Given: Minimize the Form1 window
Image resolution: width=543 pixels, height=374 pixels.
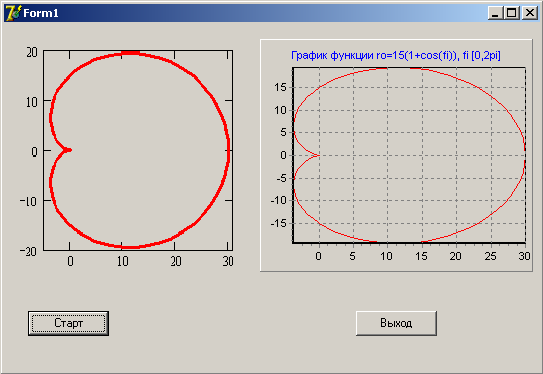Looking at the screenshot, I should pyautogui.click(x=495, y=13).
